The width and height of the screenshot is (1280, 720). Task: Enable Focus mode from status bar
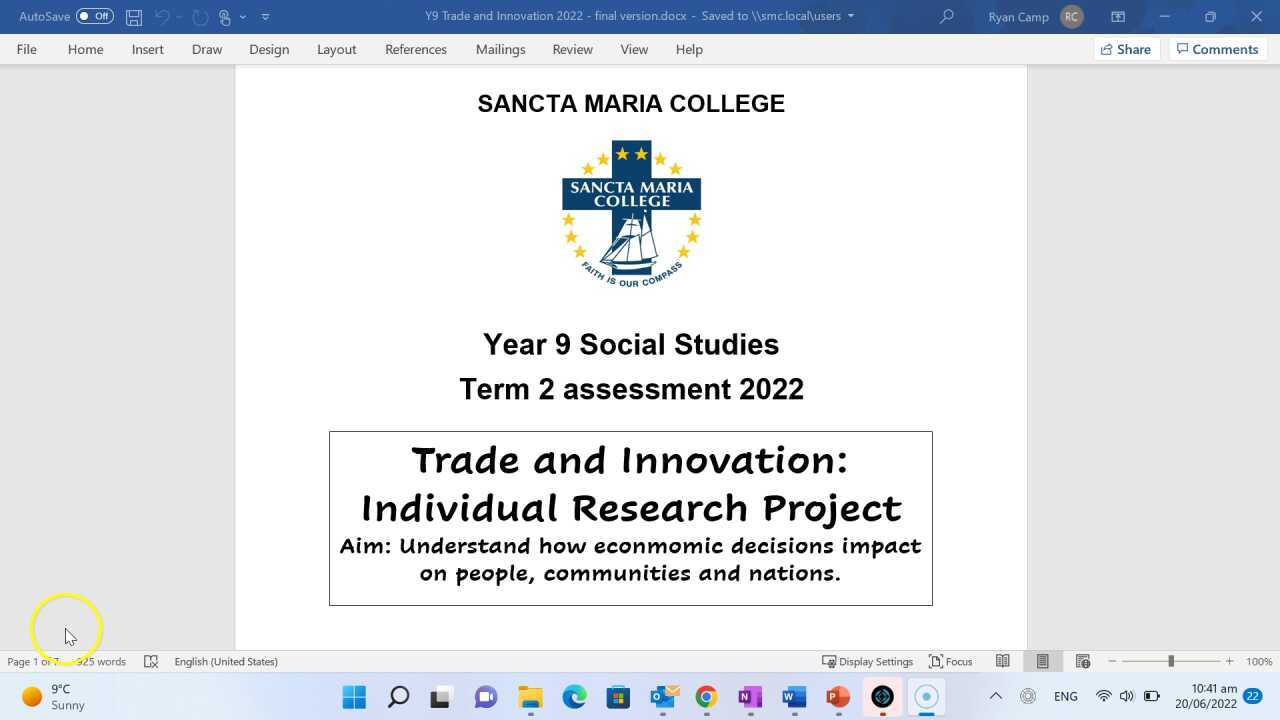(x=950, y=661)
